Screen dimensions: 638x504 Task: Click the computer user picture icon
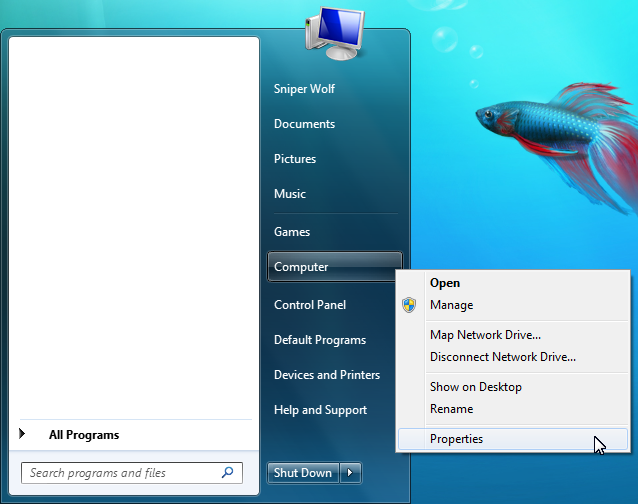pyautogui.click(x=335, y=33)
